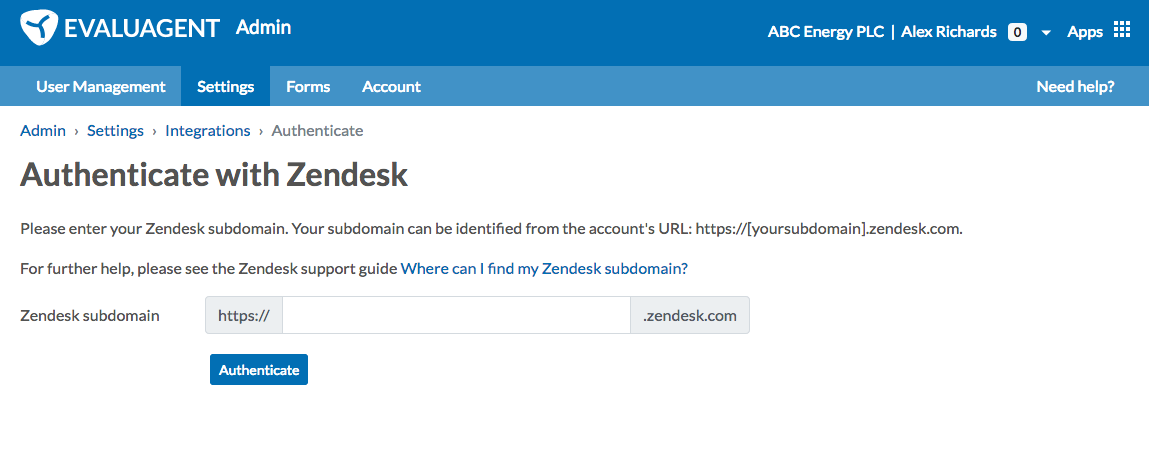Click the Alex Richards user name
Viewport: 1149px width, 459px height.
[949, 32]
